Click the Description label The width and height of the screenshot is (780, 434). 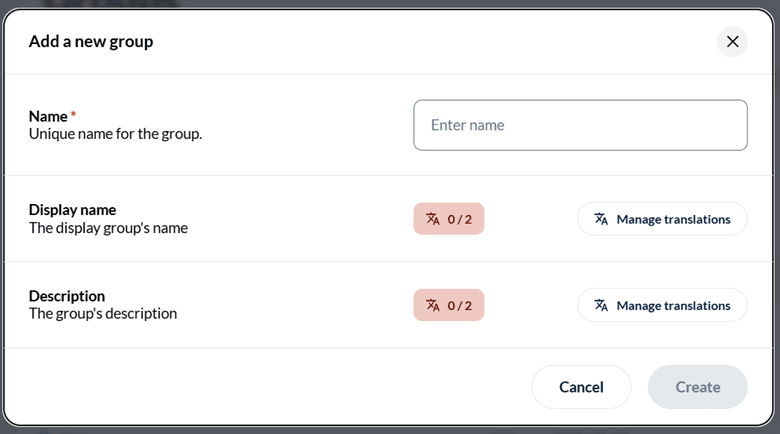coord(67,296)
